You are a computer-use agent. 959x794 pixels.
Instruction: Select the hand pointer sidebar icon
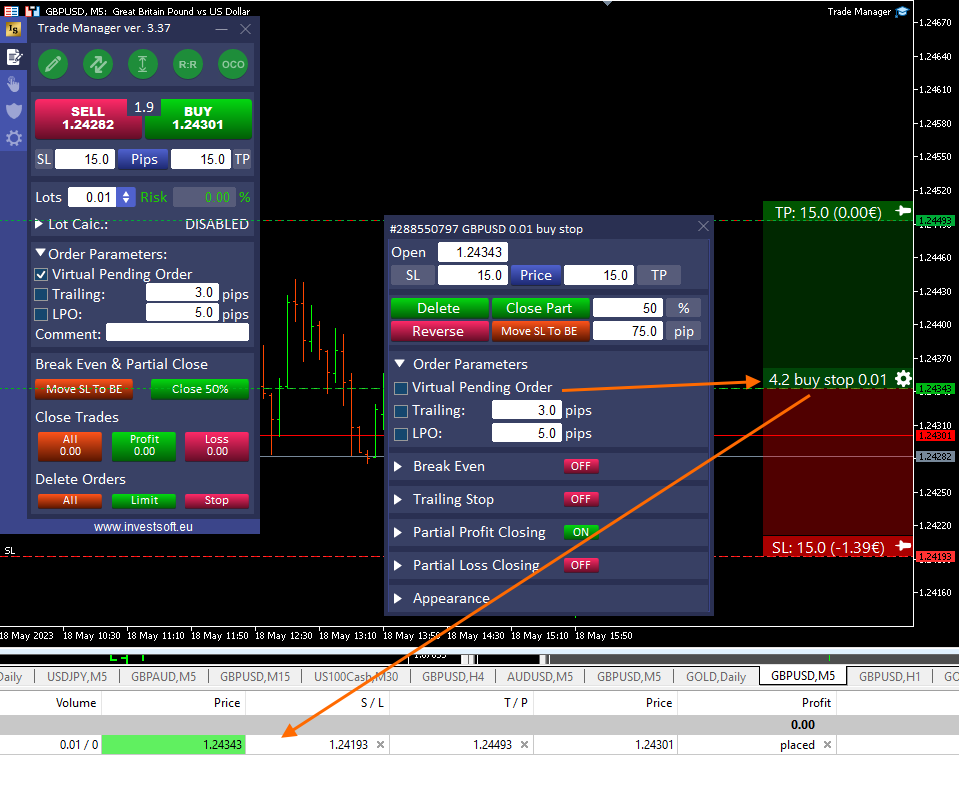tap(14, 83)
